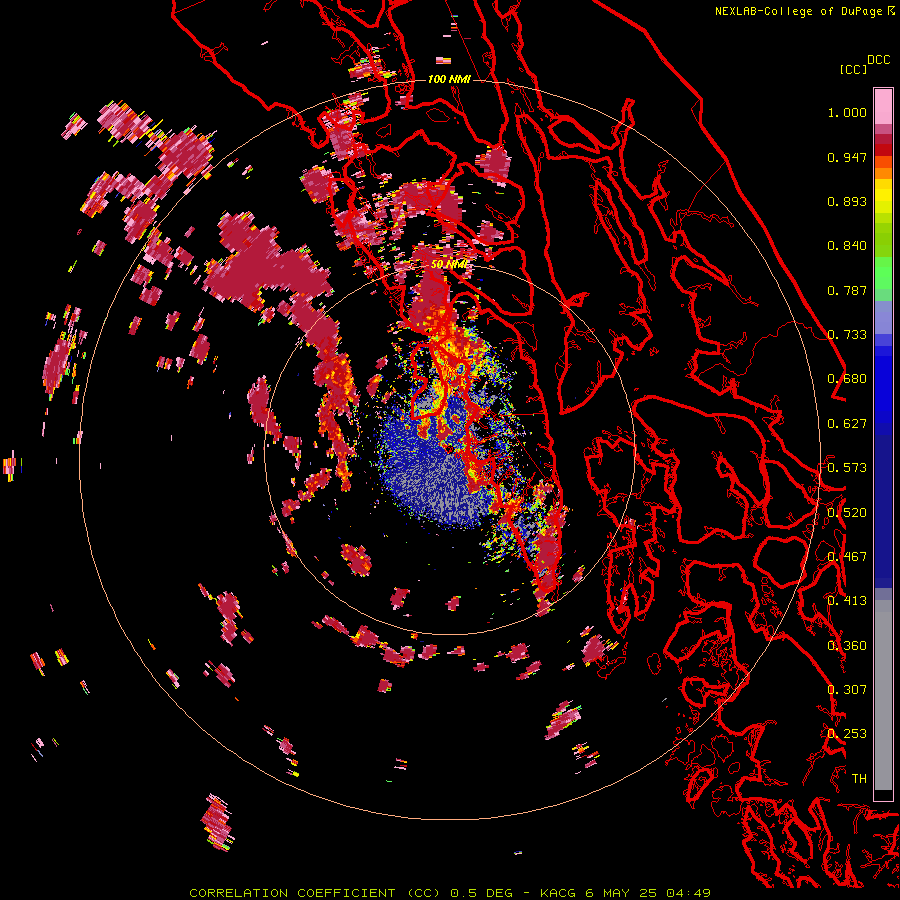The width and height of the screenshot is (900, 900).
Task: Pick the orange swatch below 0.947
Action: click(883, 173)
